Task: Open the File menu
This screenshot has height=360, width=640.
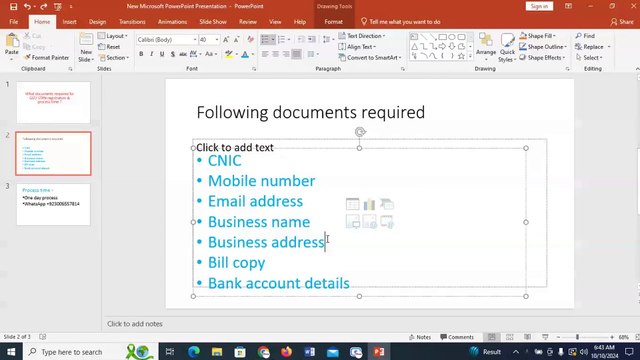Action: 14,22
